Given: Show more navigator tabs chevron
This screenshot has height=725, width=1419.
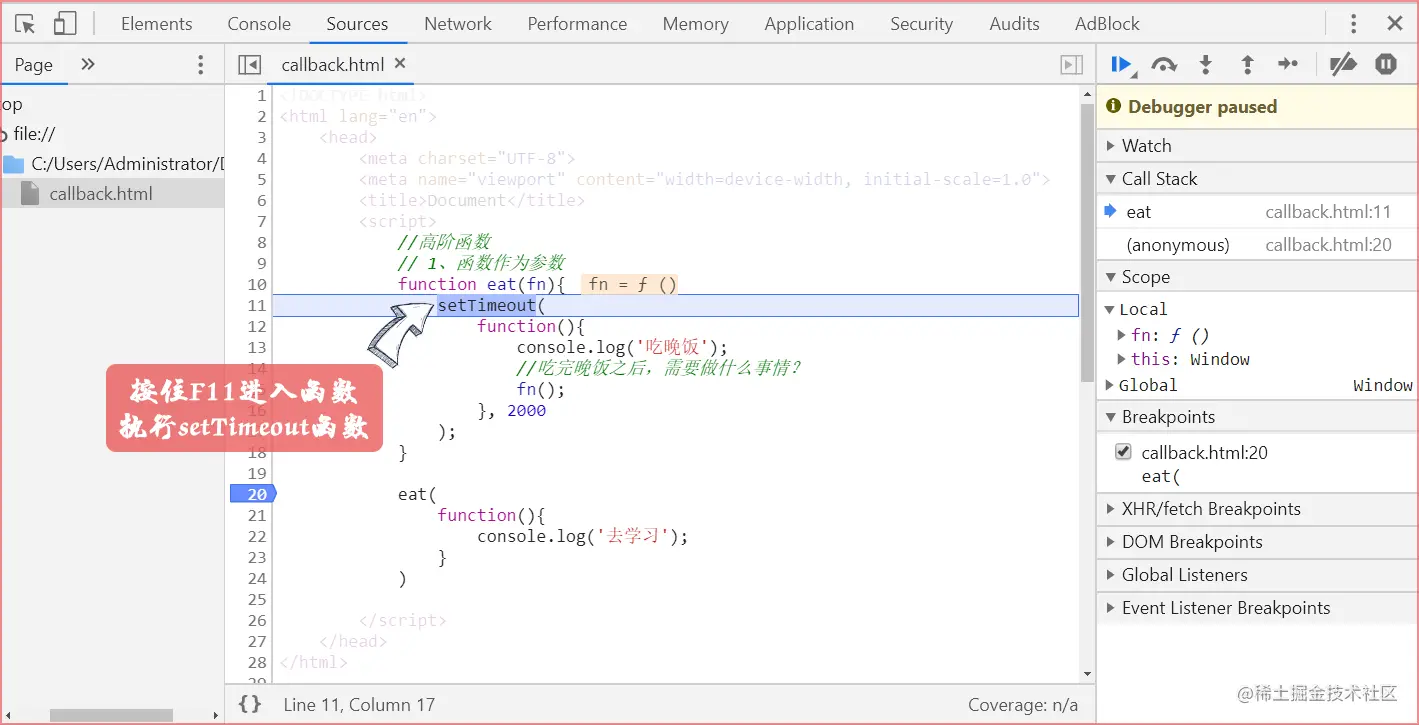Looking at the screenshot, I should tap(88, 65).
